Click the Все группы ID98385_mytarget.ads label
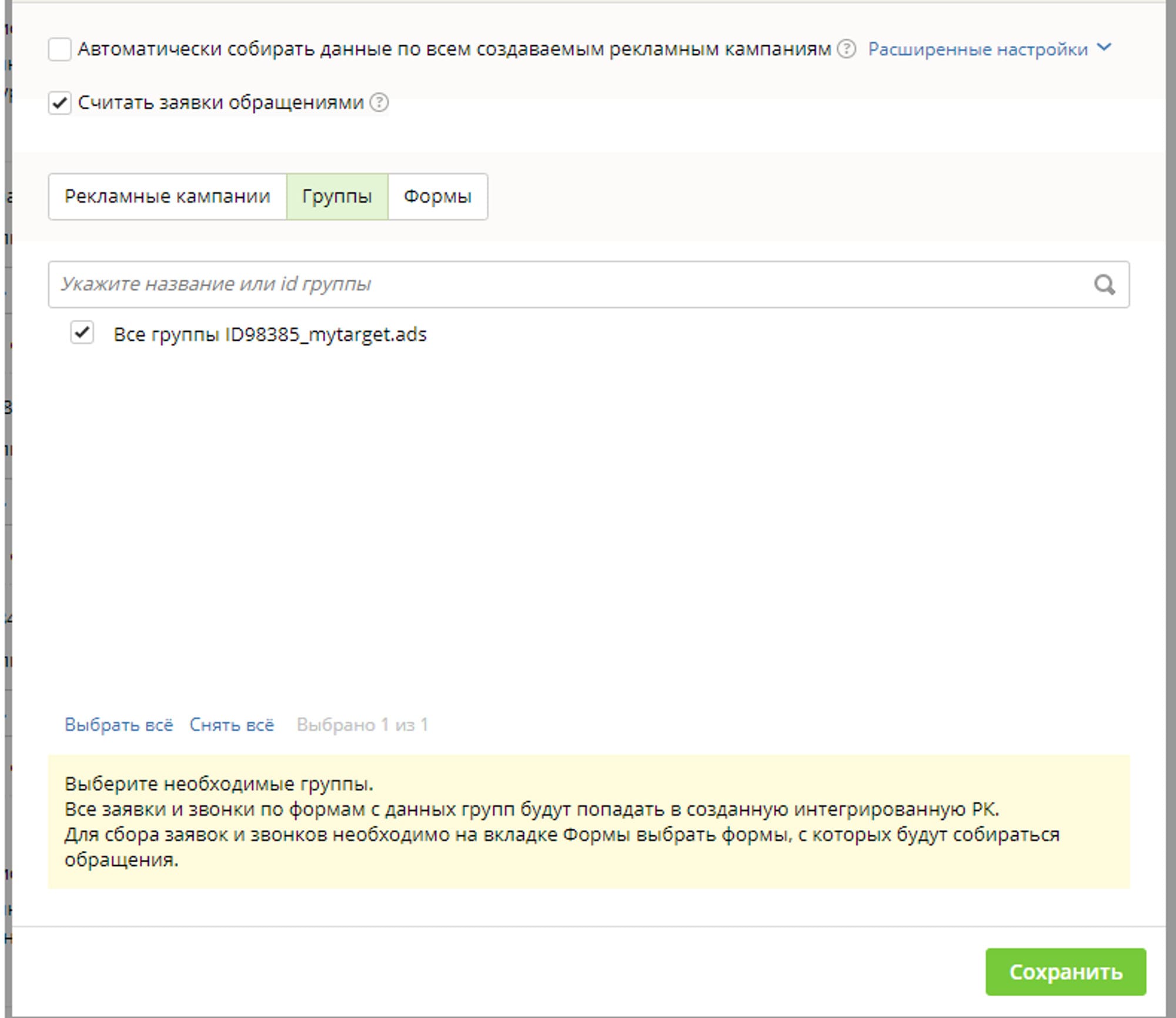The image size is (1176, 1018). click(x=270, y=334)
